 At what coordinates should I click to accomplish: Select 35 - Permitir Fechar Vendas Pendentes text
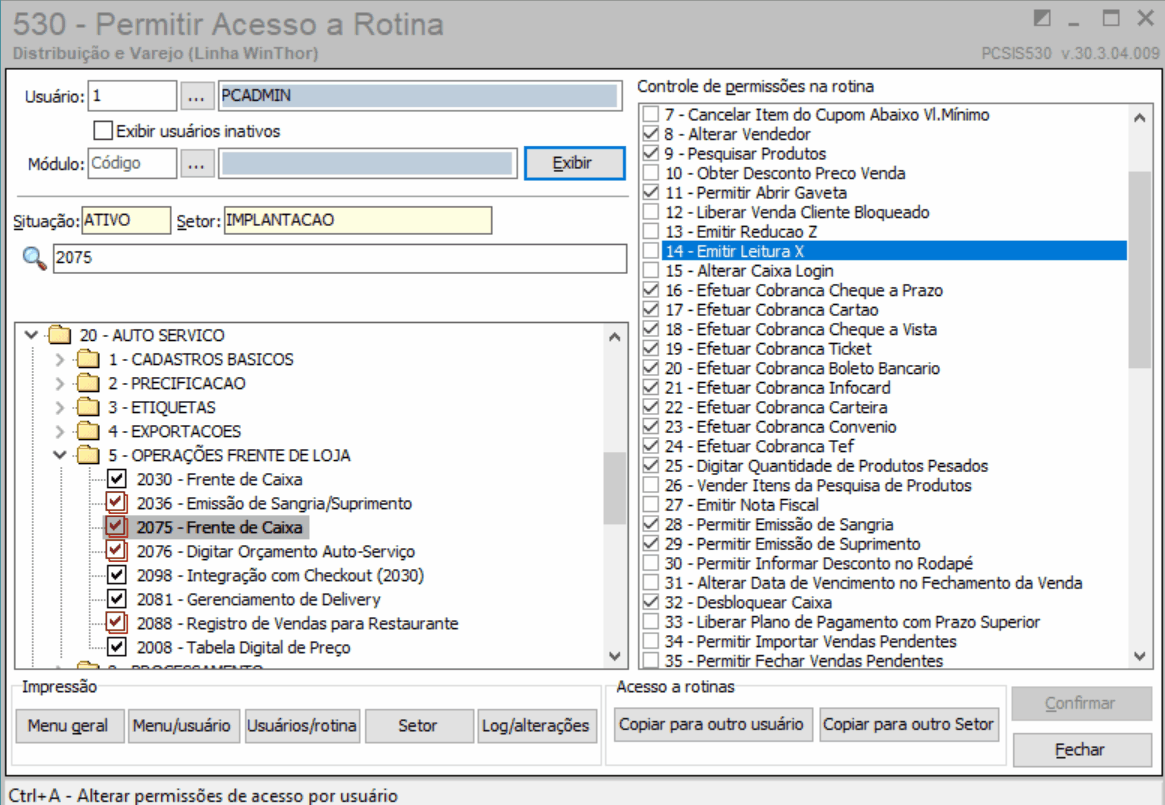pyautogui.click(x=805, y=661)
